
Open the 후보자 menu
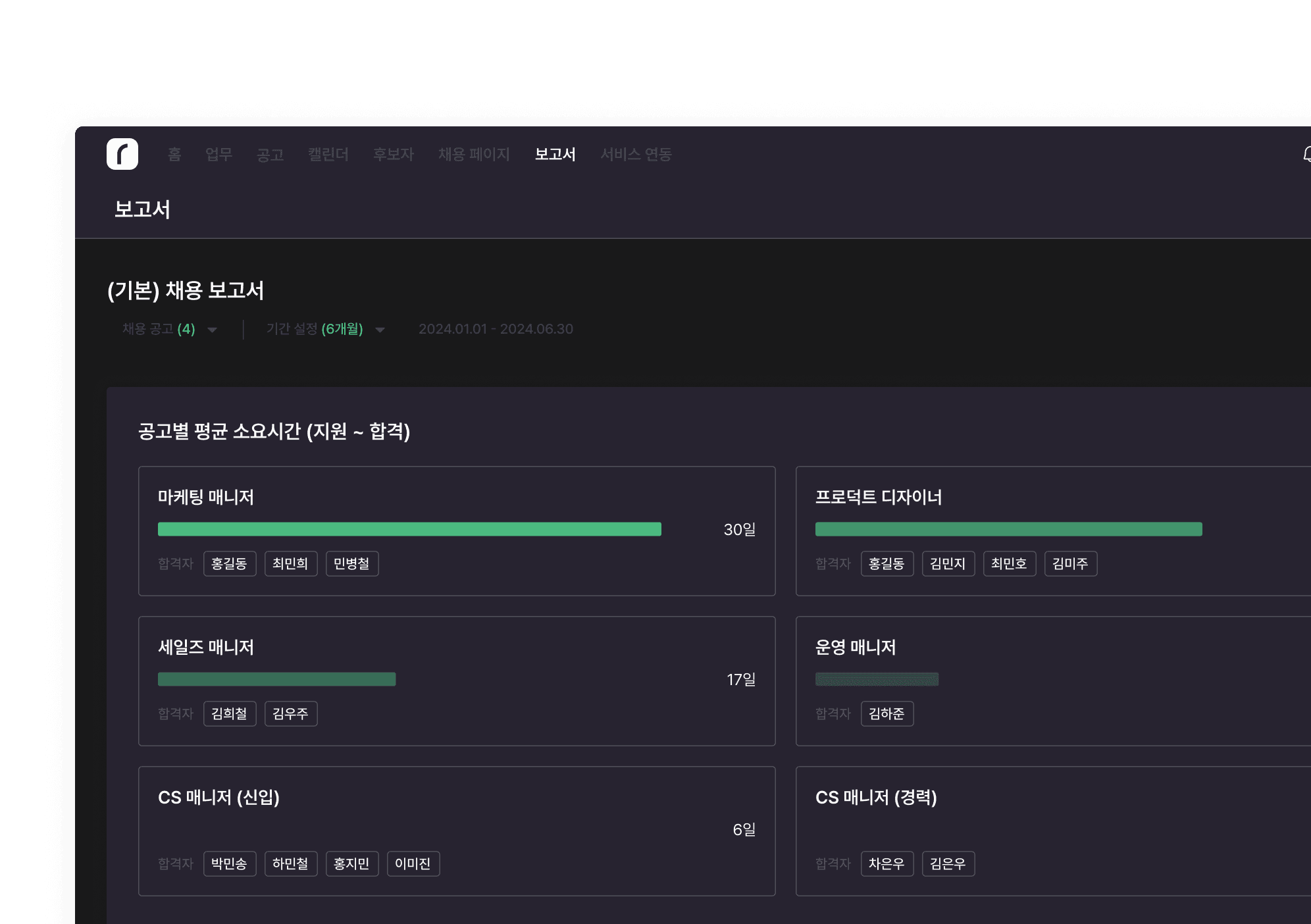[394, 154]
